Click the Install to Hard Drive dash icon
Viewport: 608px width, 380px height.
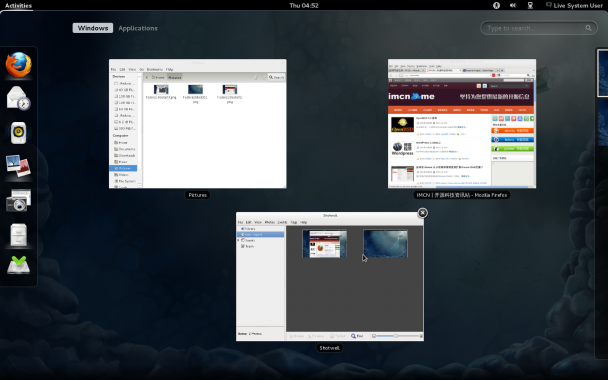point(19,265)
